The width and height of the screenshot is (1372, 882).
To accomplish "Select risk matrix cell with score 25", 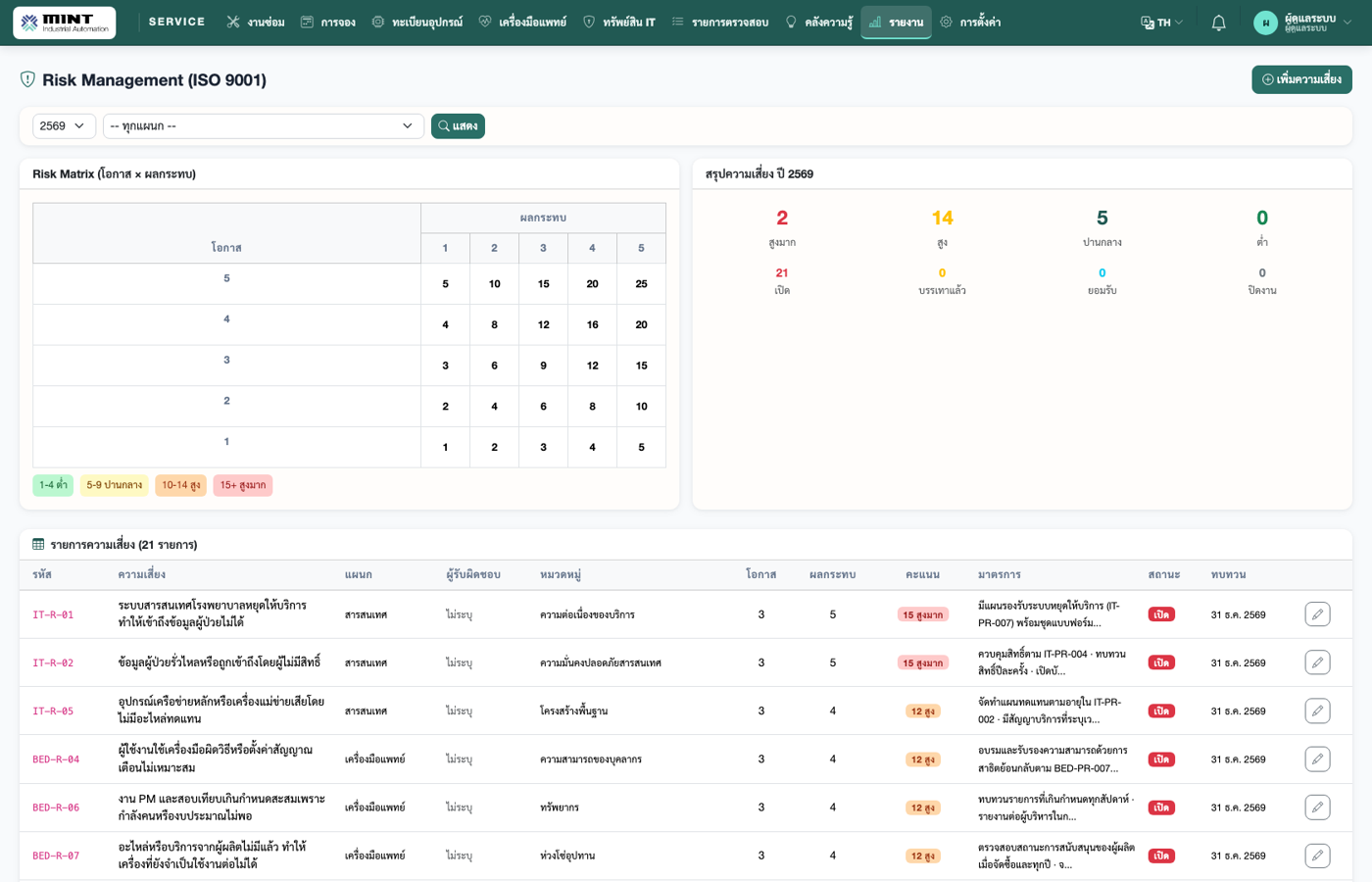I will tap(641, 284).
